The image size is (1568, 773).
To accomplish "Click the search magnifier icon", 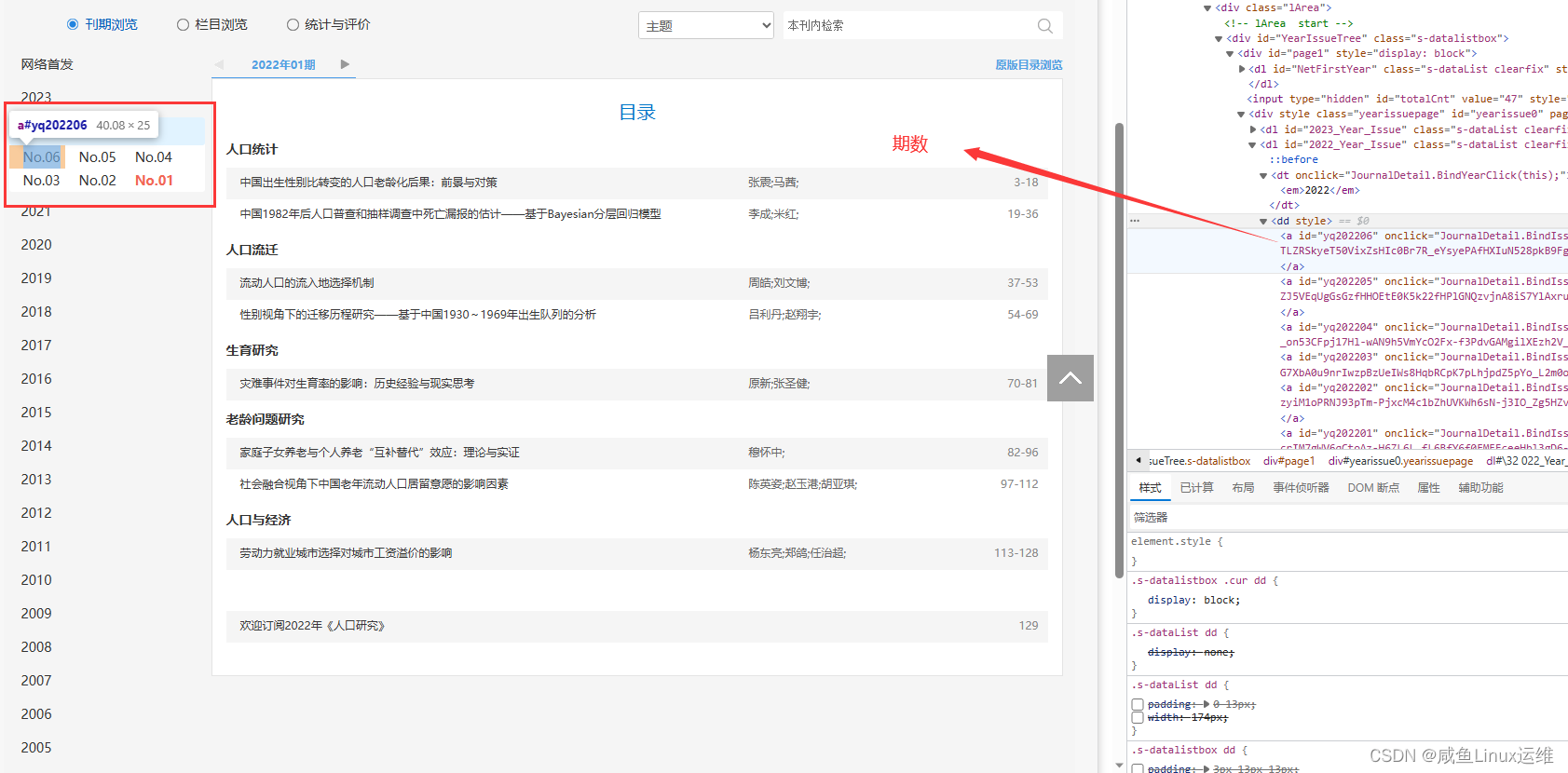I will pyautogui.click(x=1045, y=26).
